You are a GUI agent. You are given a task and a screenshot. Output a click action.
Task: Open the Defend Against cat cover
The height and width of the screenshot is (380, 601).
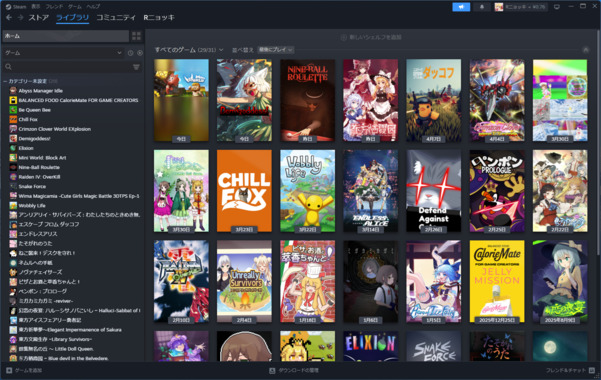(x=434, y=191)
